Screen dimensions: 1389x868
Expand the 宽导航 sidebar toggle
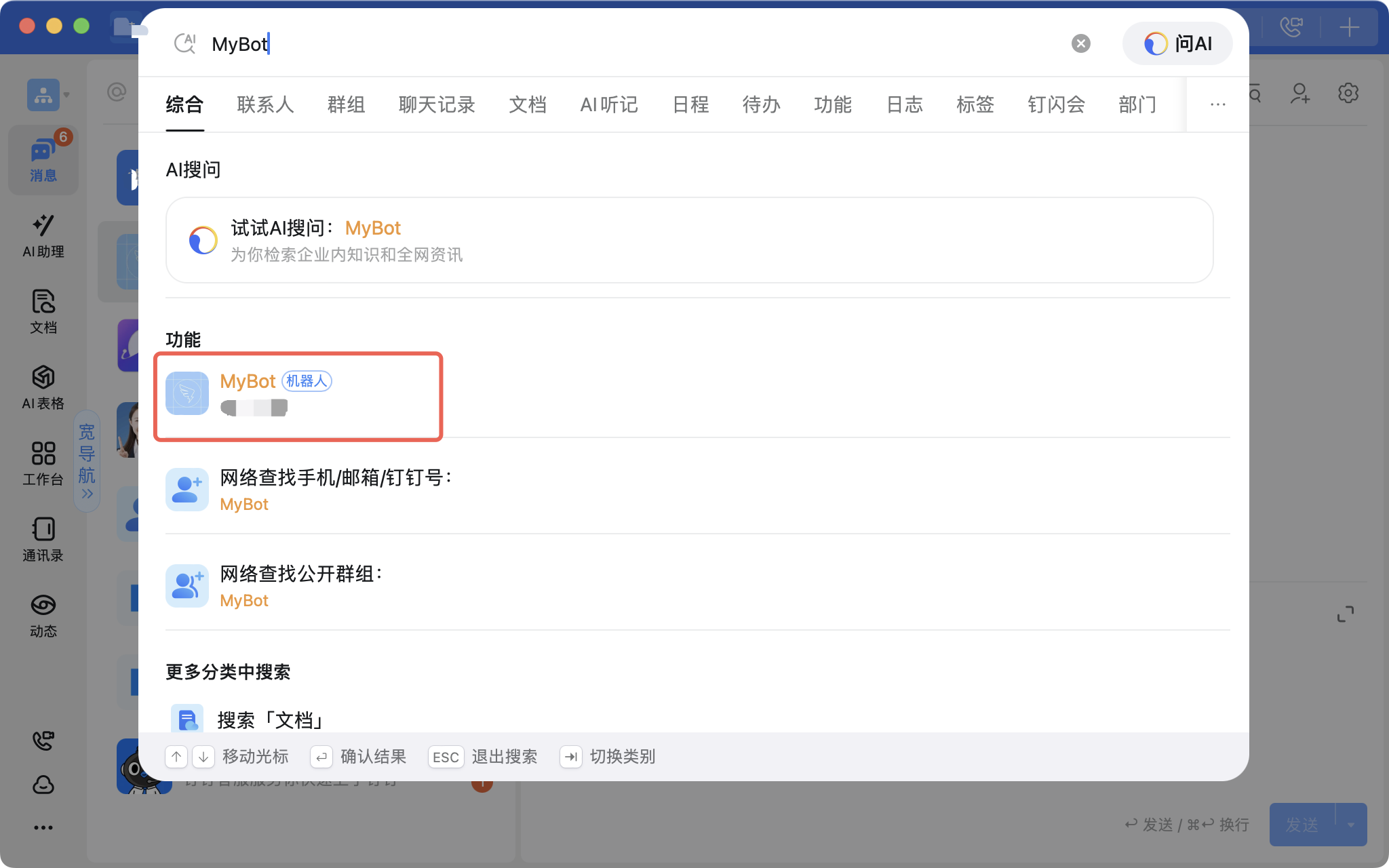(x=87, y=461)
